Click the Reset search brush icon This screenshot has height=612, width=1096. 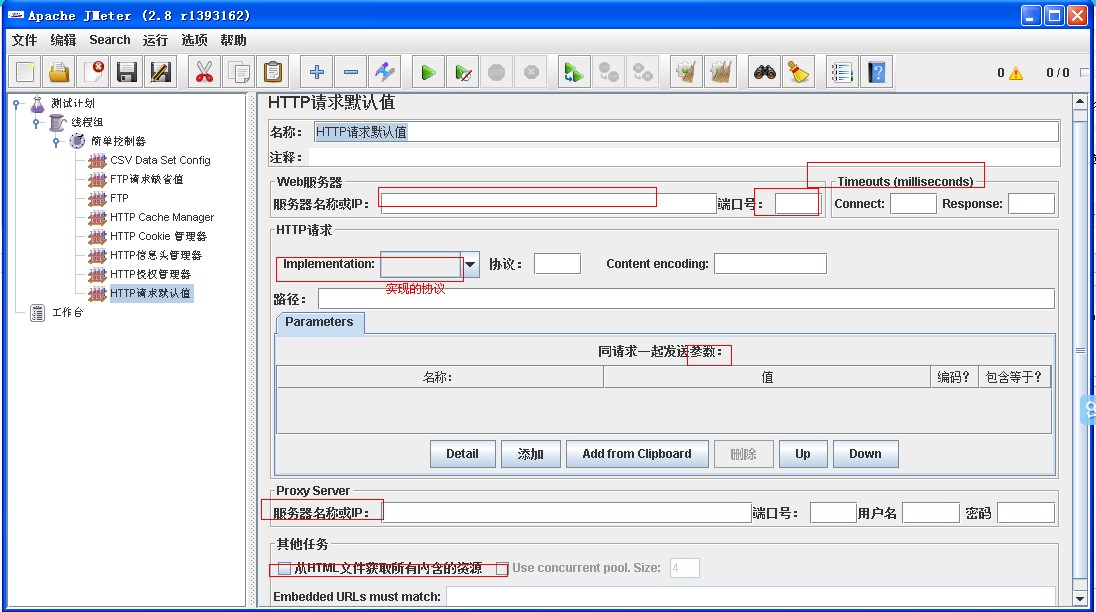[x=798, y=72]
